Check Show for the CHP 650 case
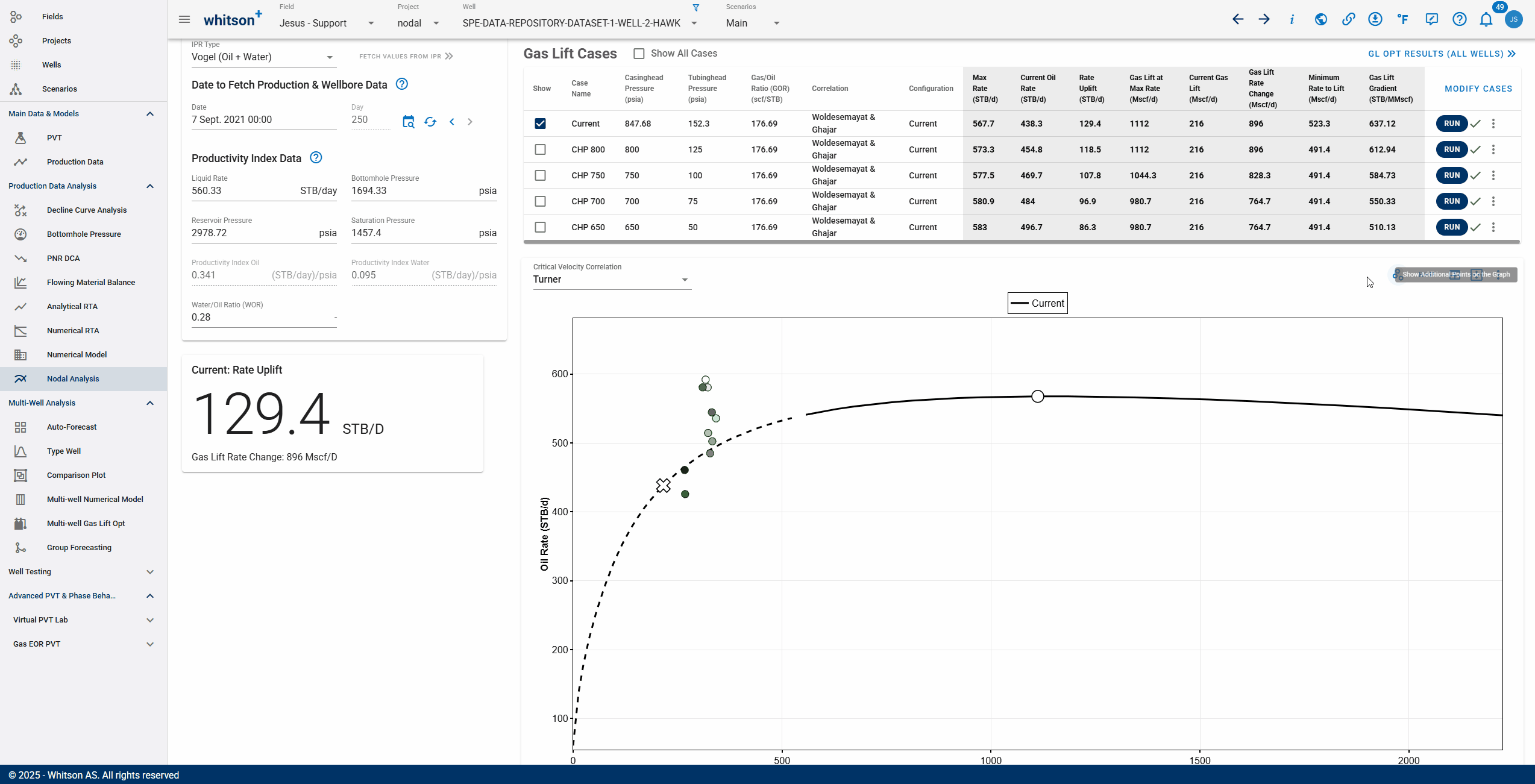This screenshot has width=1535, height=784. pyautogui.click(x=540, y=227)
